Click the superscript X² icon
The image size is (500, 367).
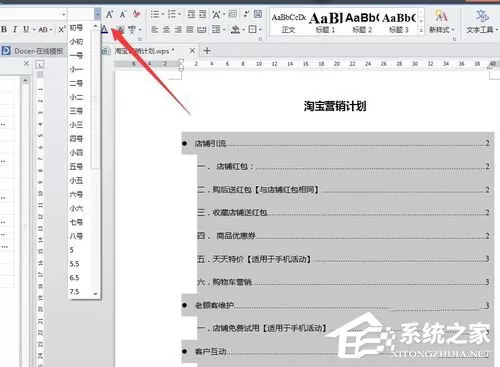click(x=62, y=29)
